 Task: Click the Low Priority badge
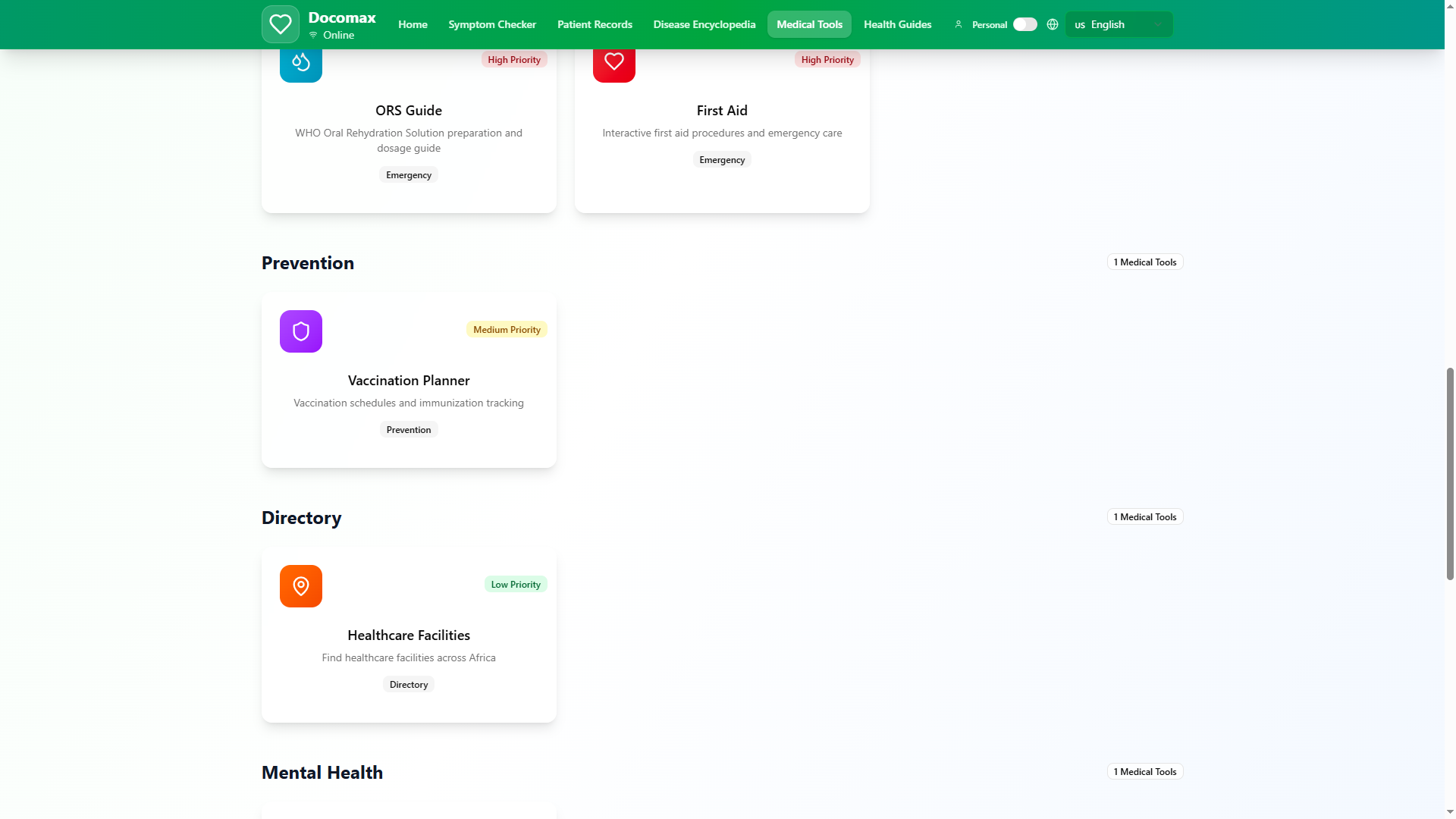pyautogui.click(x=516, y=585)
